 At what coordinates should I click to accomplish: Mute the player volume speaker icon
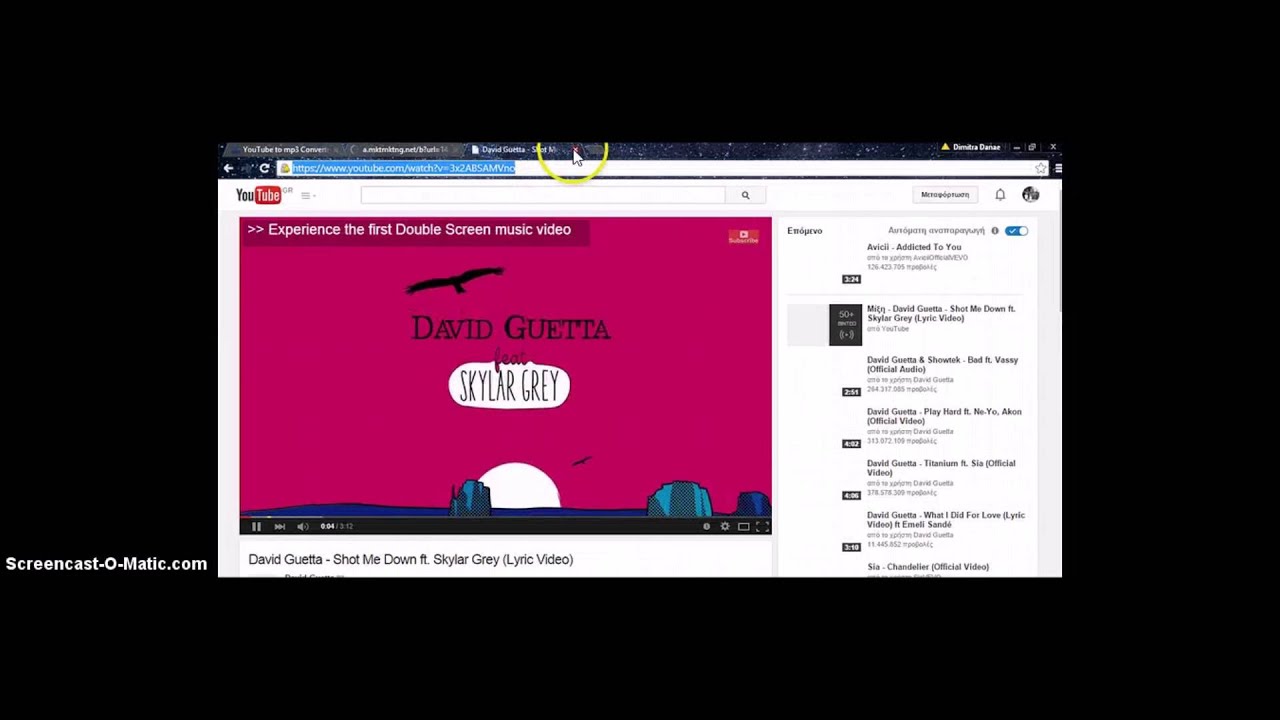click(303, 526)
